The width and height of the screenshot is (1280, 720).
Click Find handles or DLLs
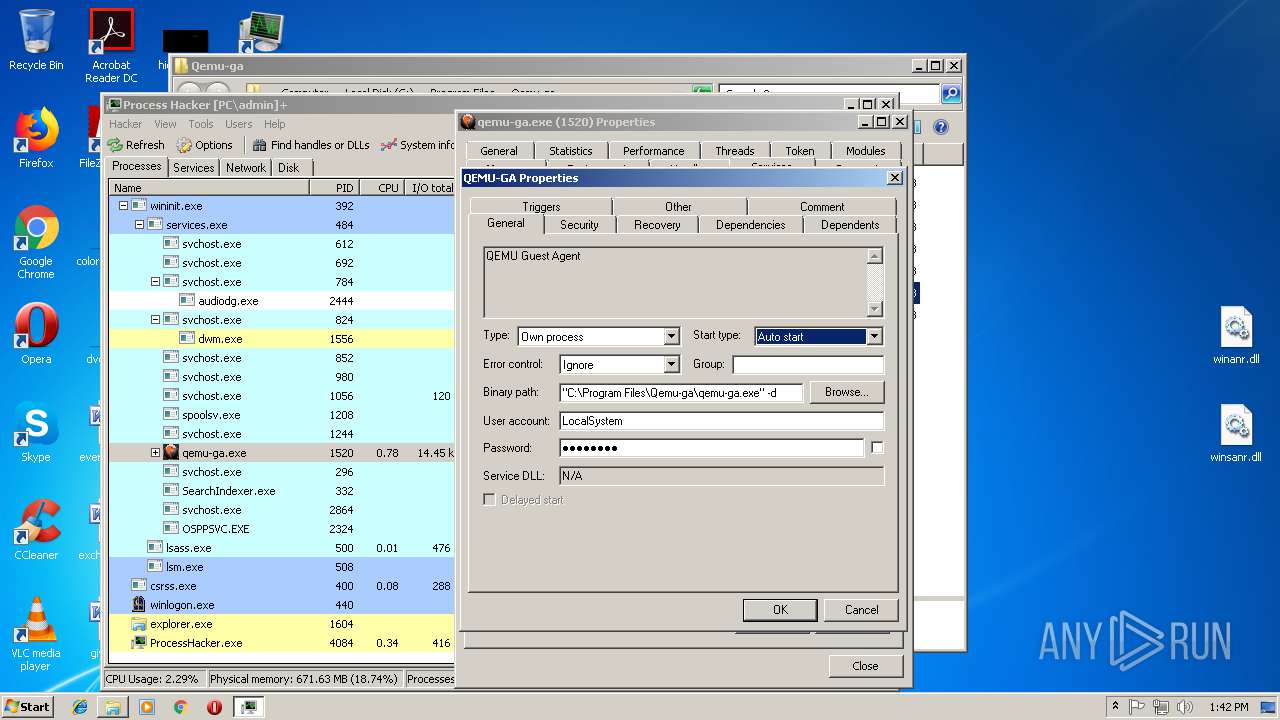pos(311,145)
